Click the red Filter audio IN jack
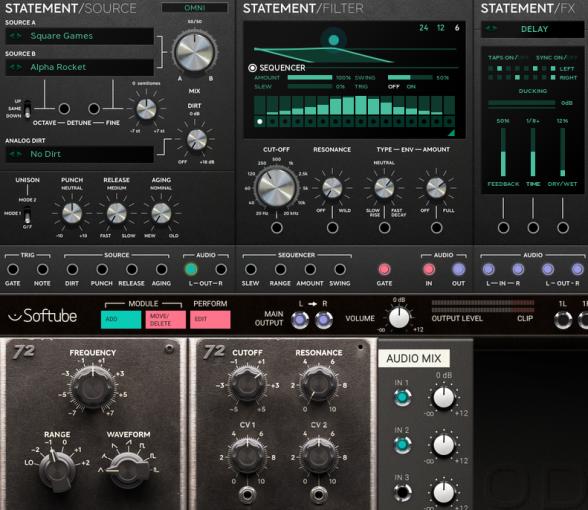 429,269
